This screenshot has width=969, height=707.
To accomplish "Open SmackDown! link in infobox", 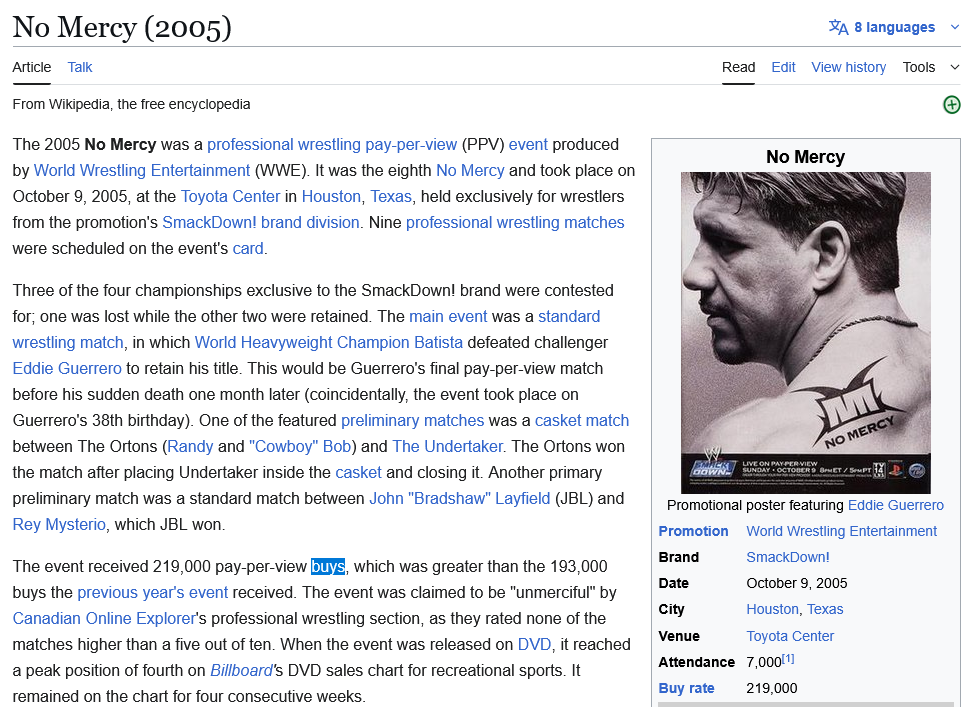I will pos(787,557).
